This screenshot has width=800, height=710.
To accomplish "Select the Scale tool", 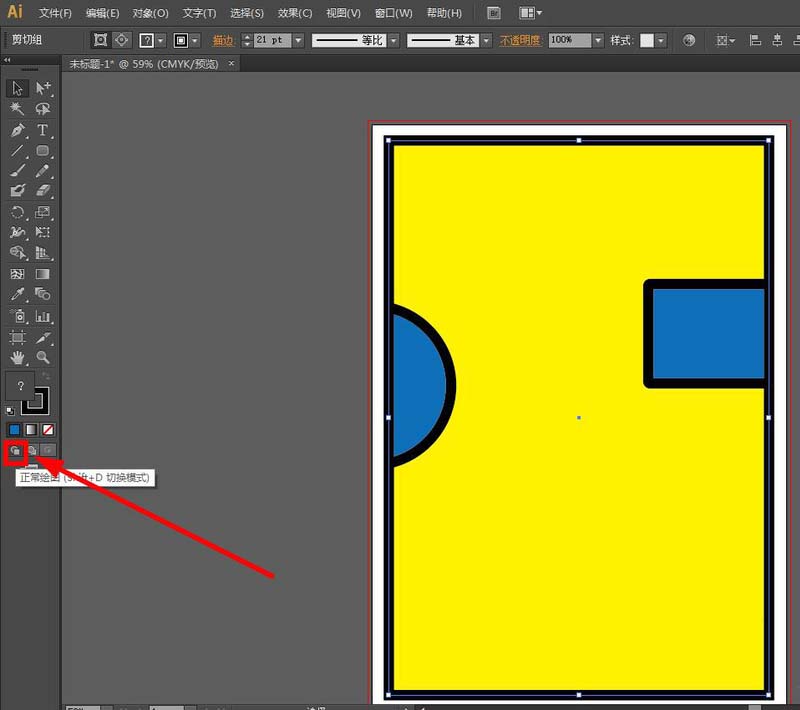I will coord(43,212).
